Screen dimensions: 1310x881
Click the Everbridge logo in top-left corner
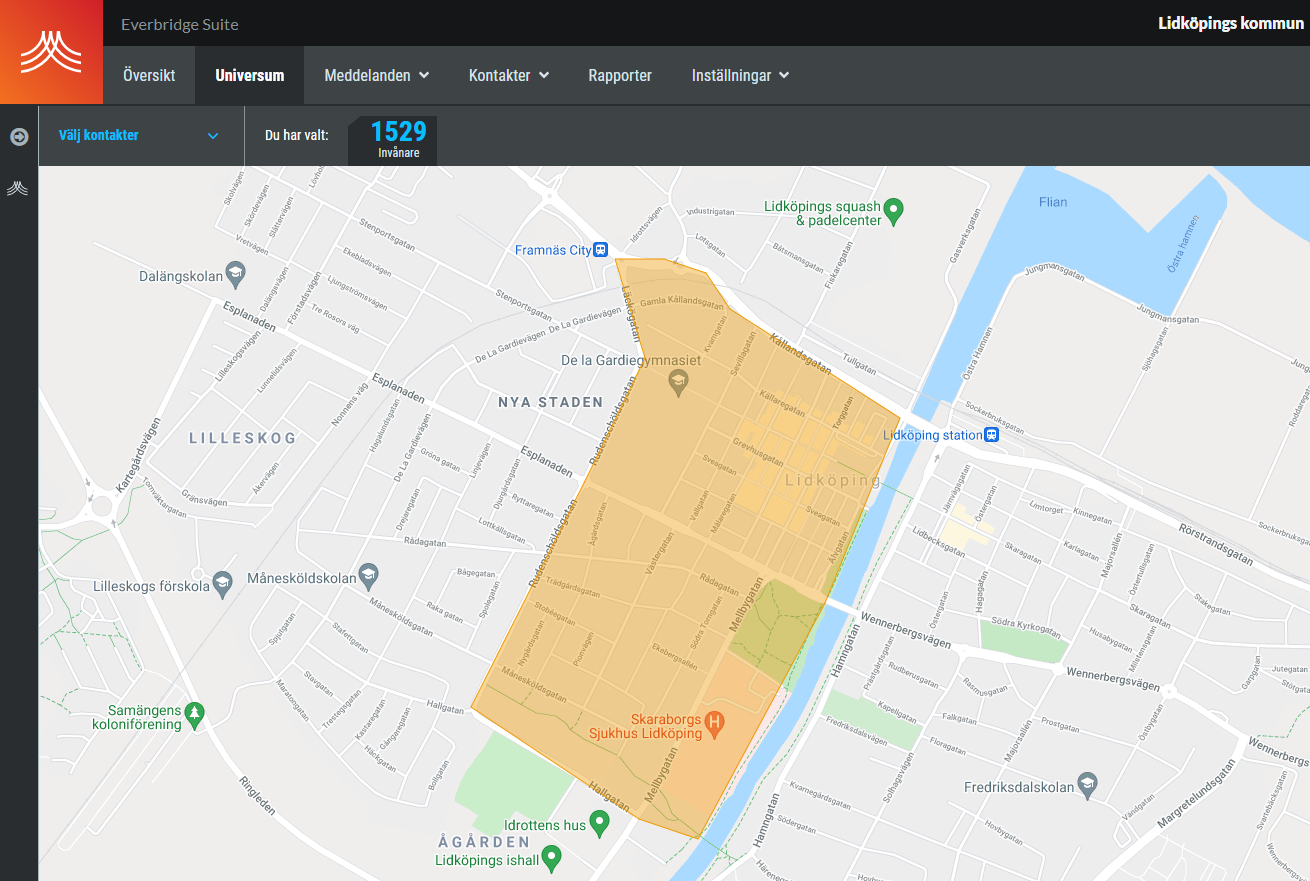click(51, 52)
